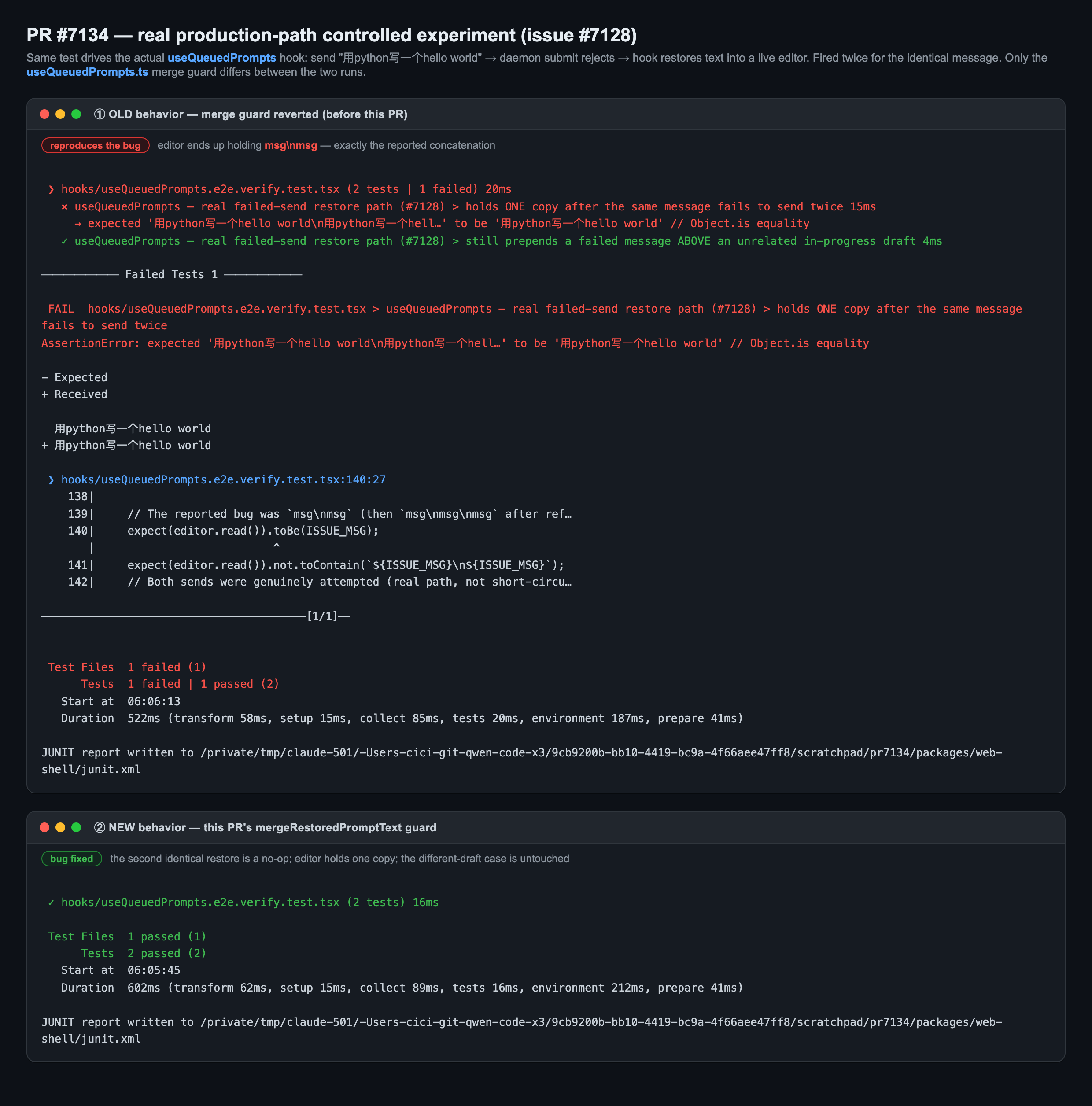This screenshot has width=1092, height=1106.
Task: Expand the failed test file chevron line (20ms)
Action: click(280, 189)
